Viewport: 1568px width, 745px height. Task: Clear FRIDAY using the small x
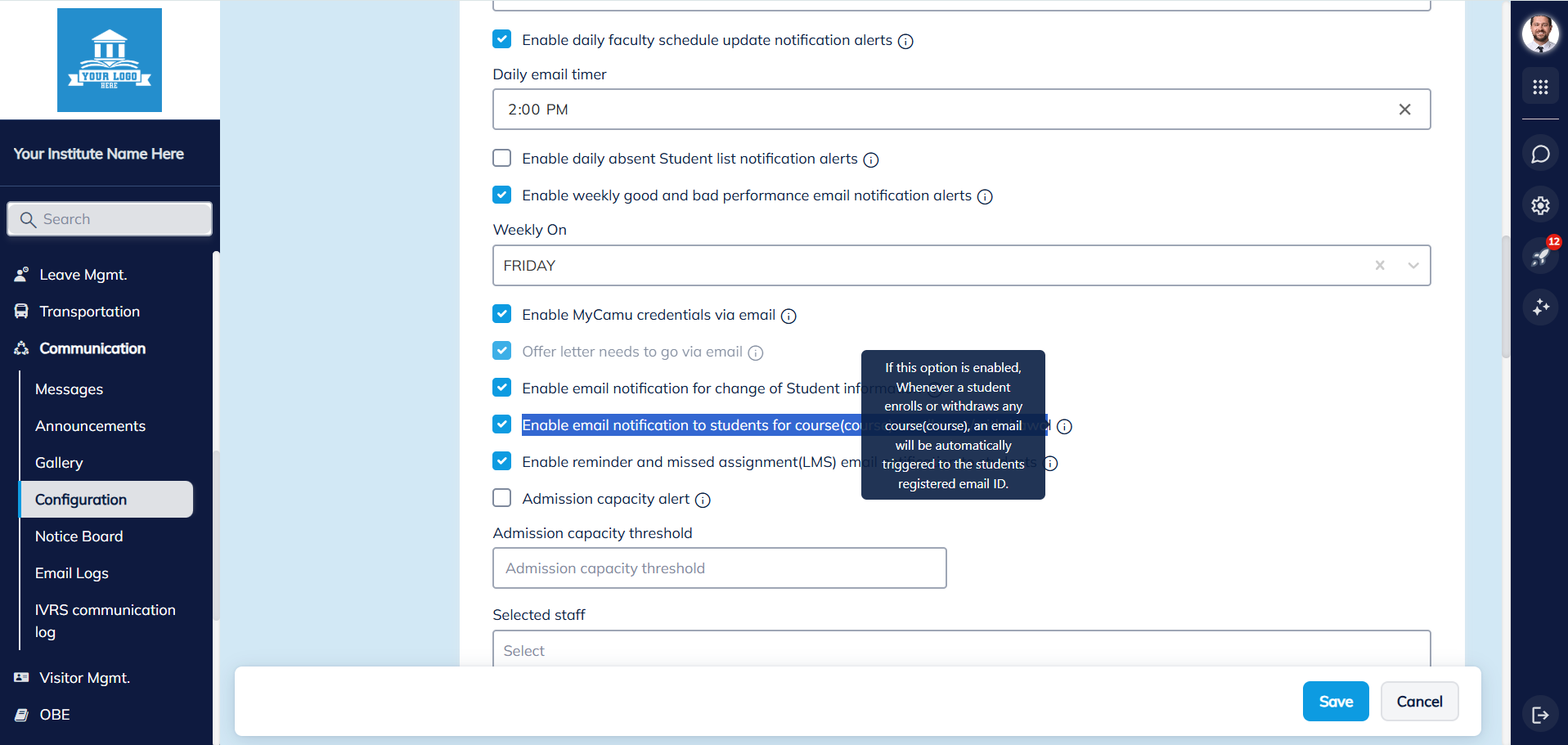(1380, 265)
